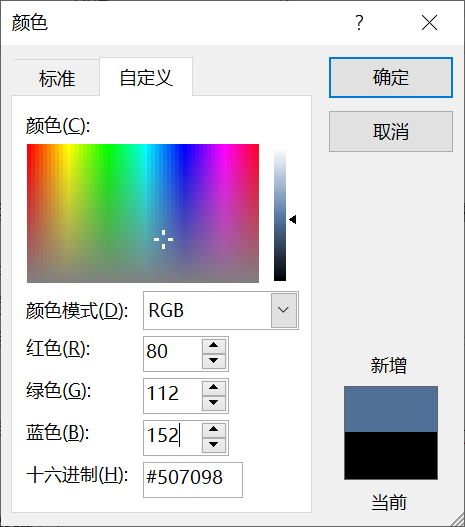Close the 颜色 dialog with the X
465x527 pixels.
pyautogui.click(x=429, y=23)
